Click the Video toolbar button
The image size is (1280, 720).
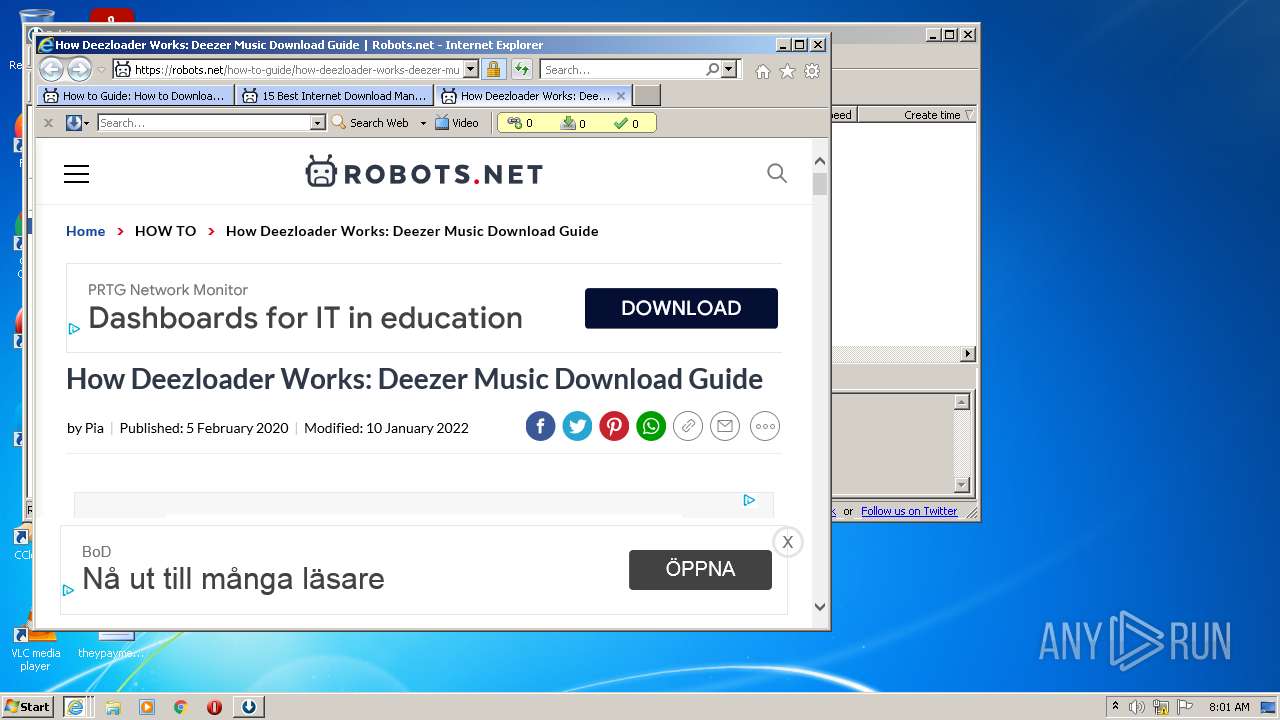457,123
